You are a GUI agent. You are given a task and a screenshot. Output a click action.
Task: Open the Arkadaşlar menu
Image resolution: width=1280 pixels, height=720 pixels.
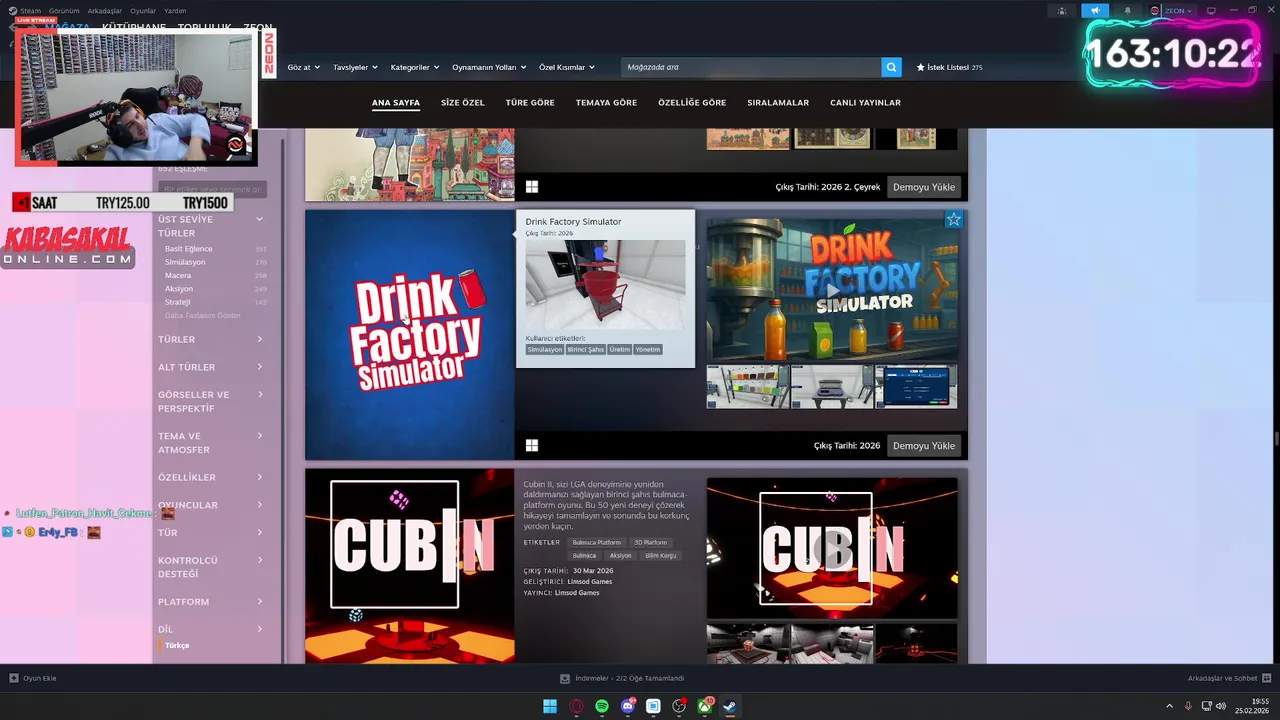click(105, 11)
